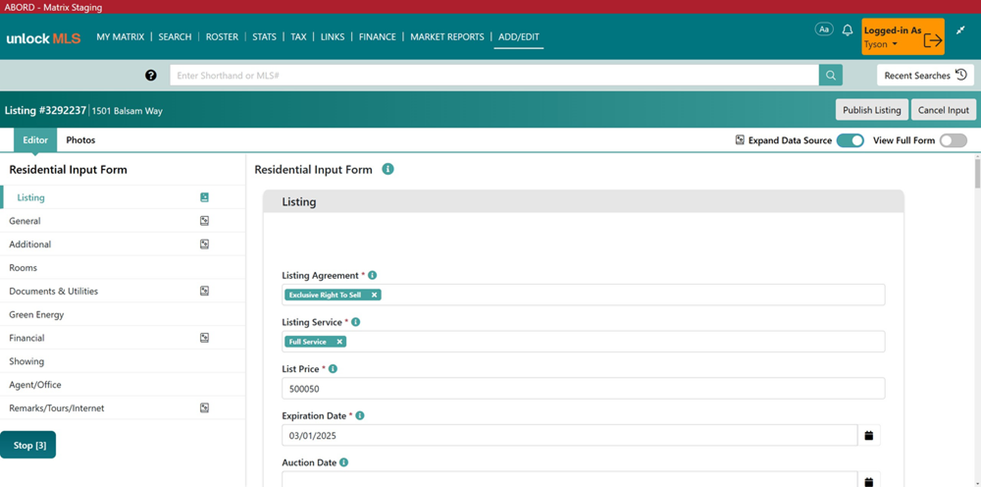Click the Recent Searches history clock icon
Screen dimensions: 981x487
(962, 75)
